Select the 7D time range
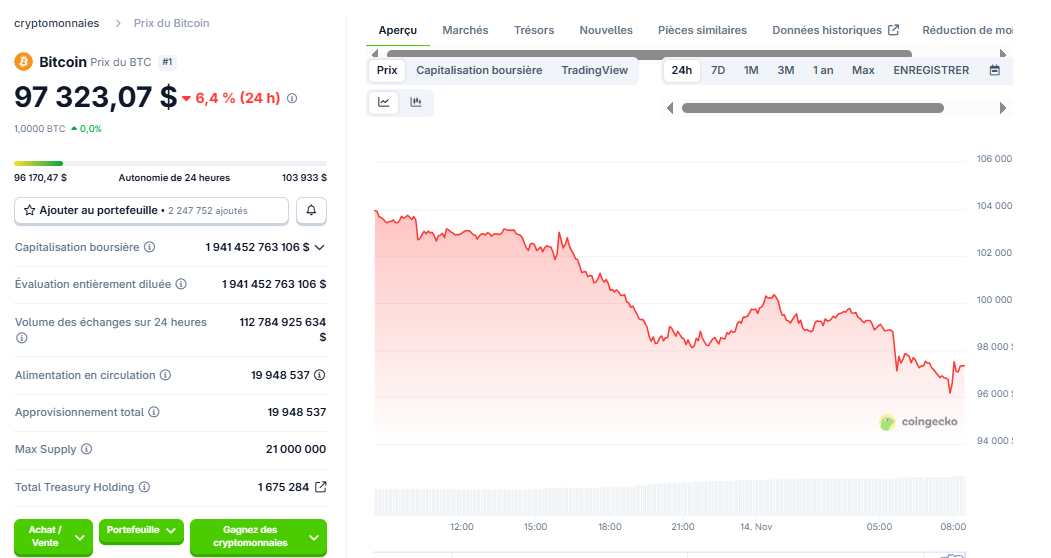 click(x=718, y=70)
